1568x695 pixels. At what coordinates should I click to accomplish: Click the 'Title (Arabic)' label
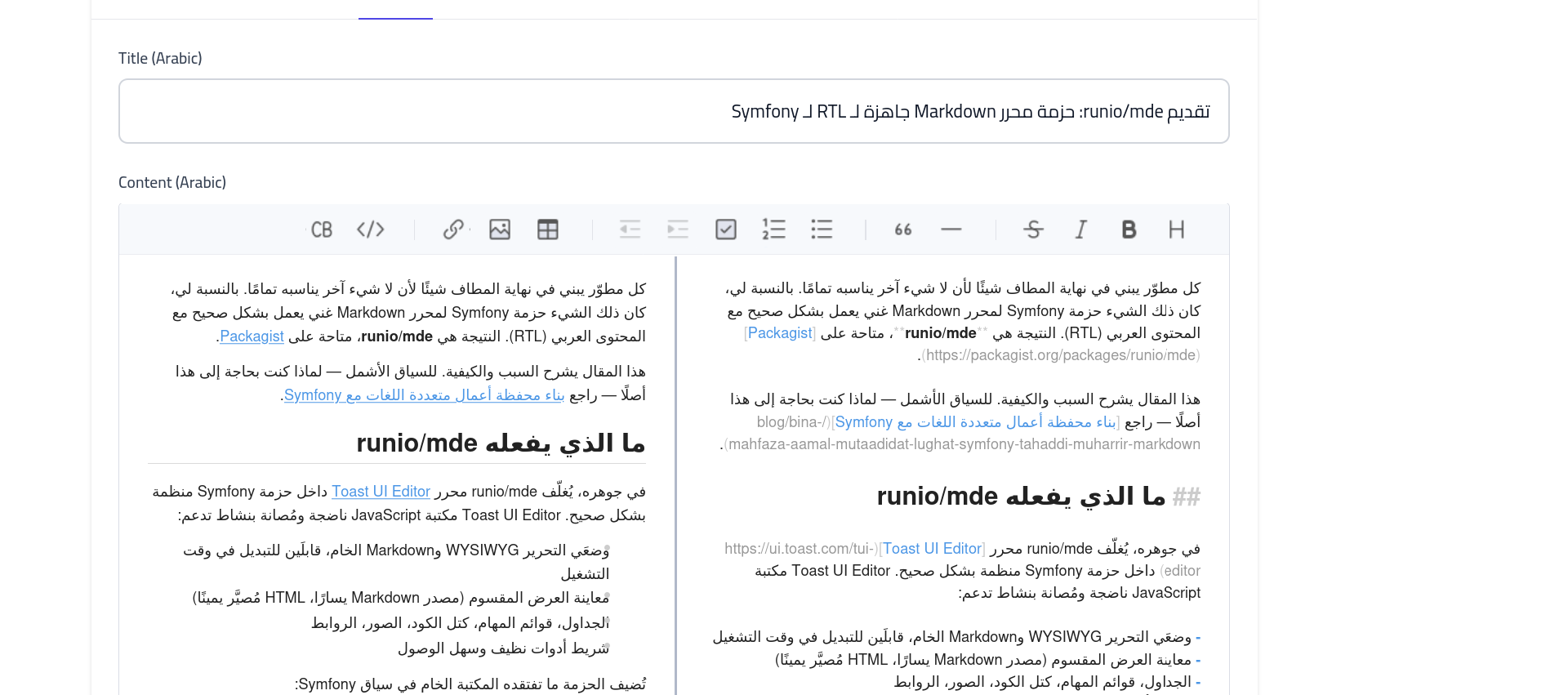(x=160, y=59)
